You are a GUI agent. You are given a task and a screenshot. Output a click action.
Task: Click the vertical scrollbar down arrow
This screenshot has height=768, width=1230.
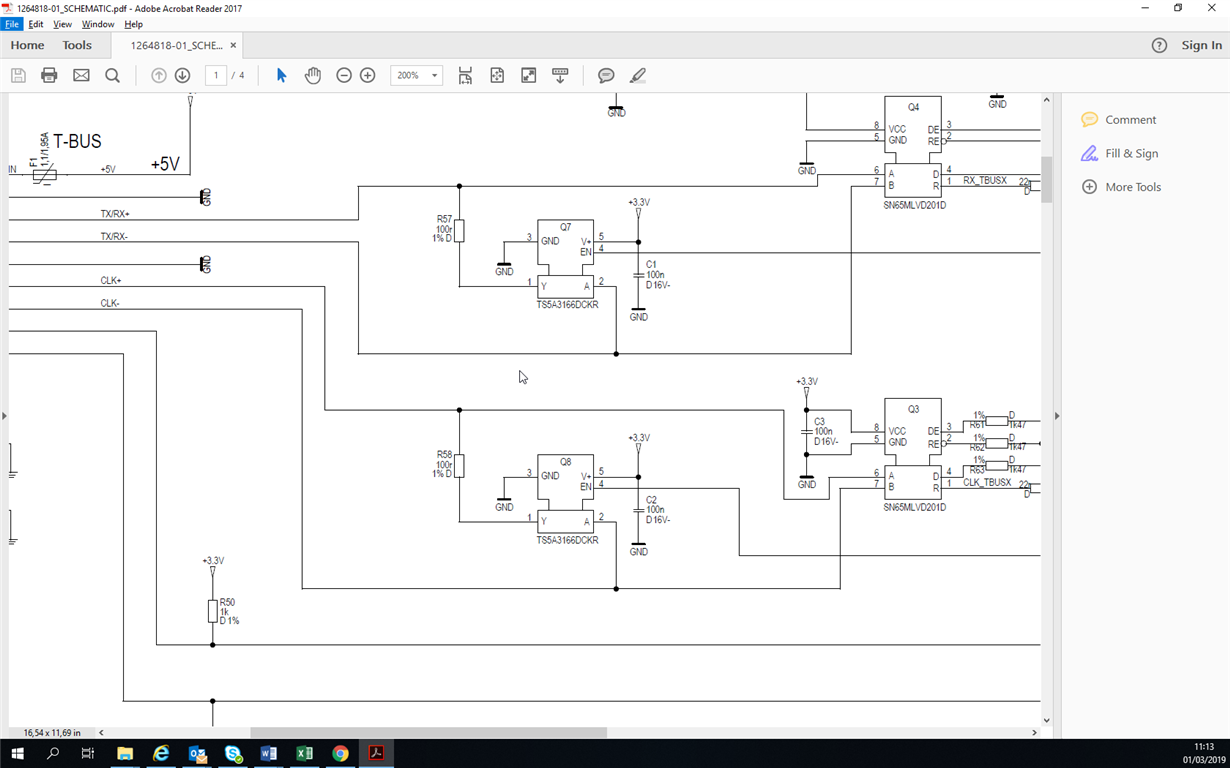(x=1047, y=720)
